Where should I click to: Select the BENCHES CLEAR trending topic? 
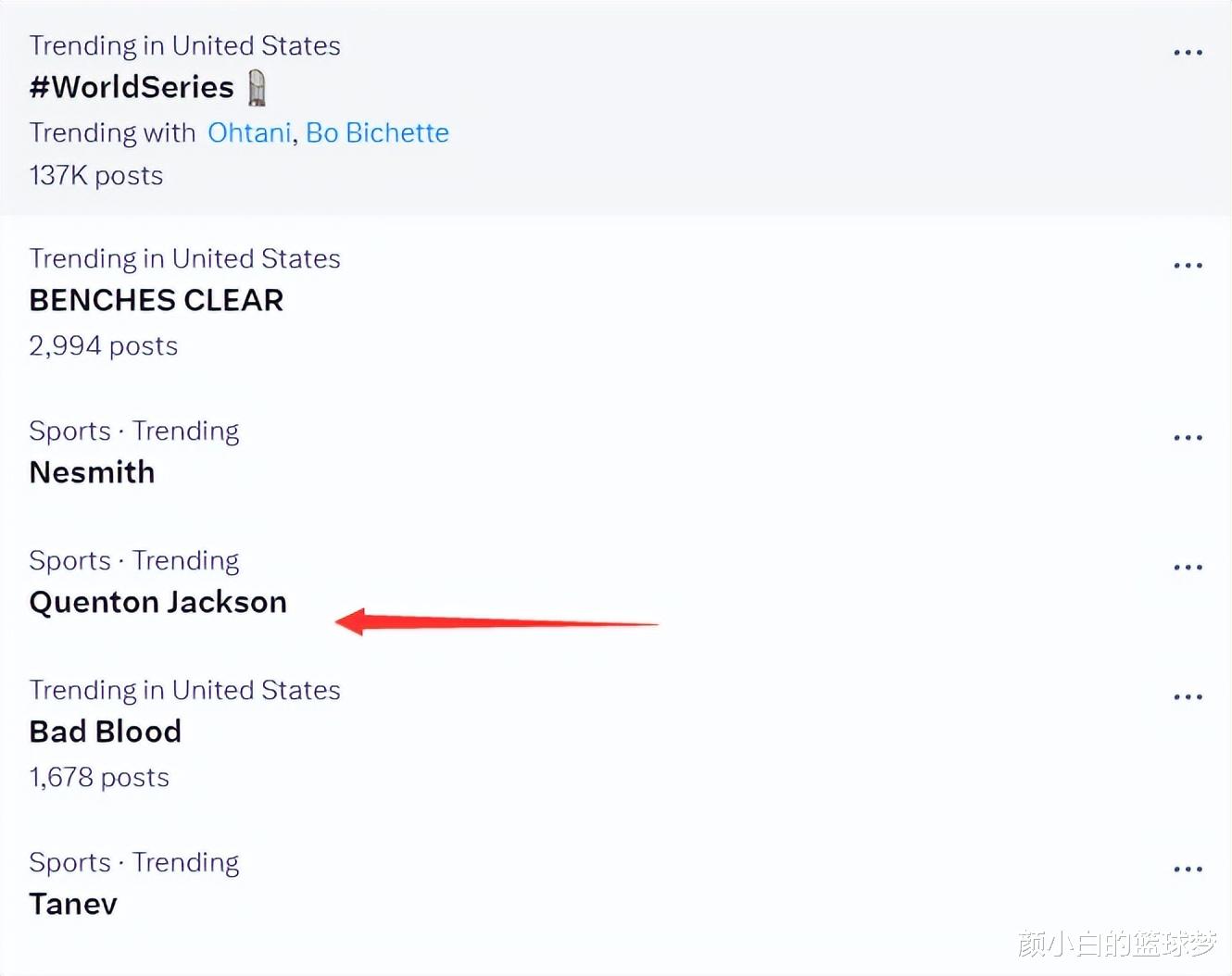coord(156,300)
